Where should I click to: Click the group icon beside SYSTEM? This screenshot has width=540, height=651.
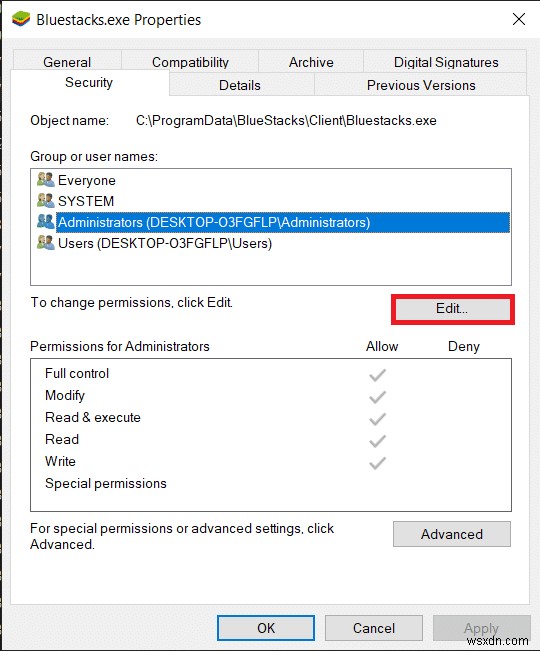(x=46, y=201)
